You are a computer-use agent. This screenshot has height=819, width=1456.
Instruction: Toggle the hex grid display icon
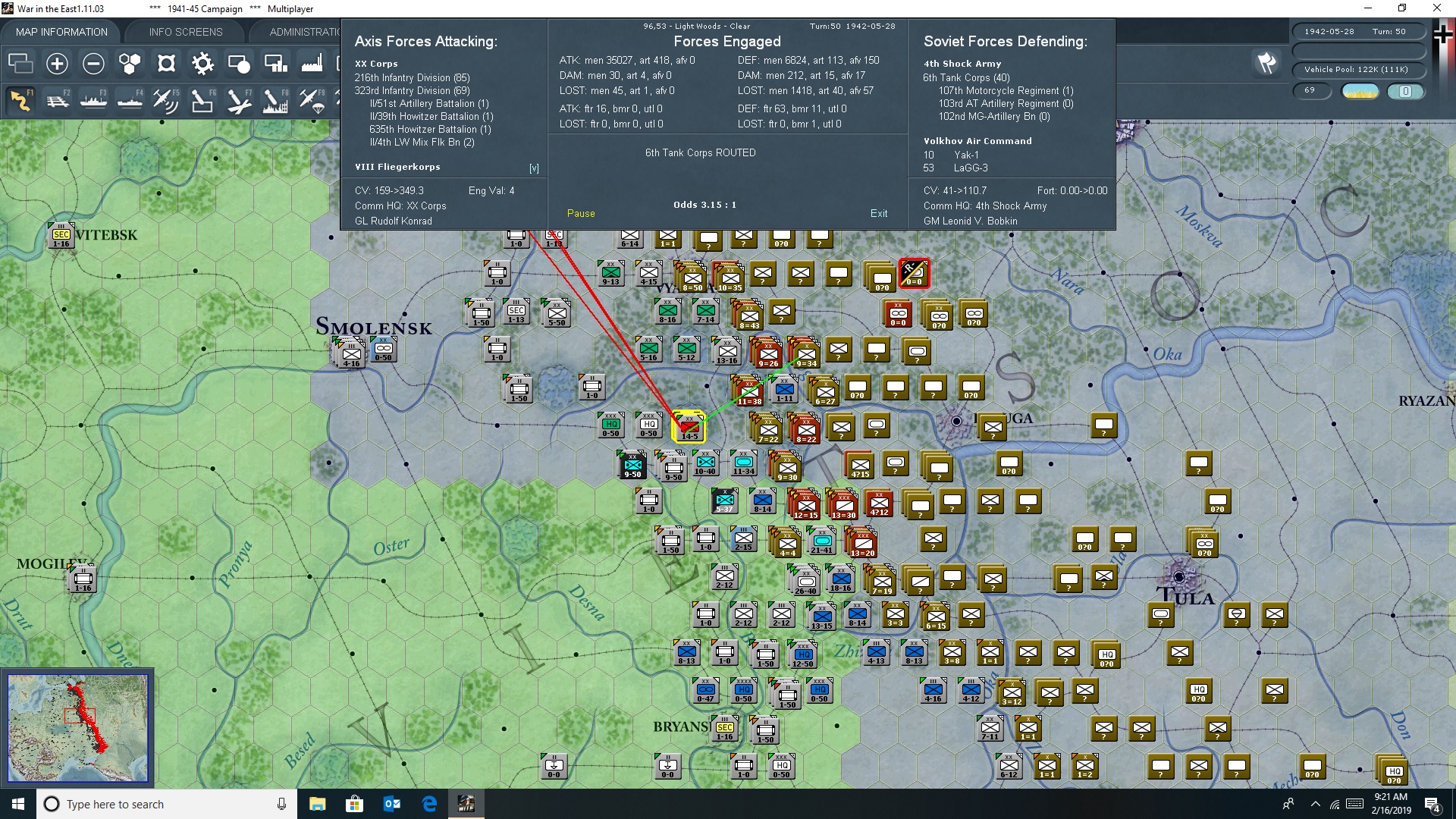pyautogui.click(x=130, y=64)
